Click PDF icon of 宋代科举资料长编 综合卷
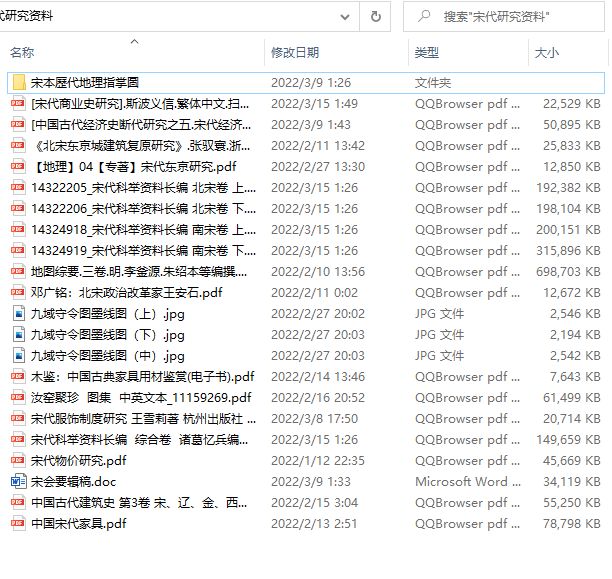612x579 pixels. tap(18, 440)
